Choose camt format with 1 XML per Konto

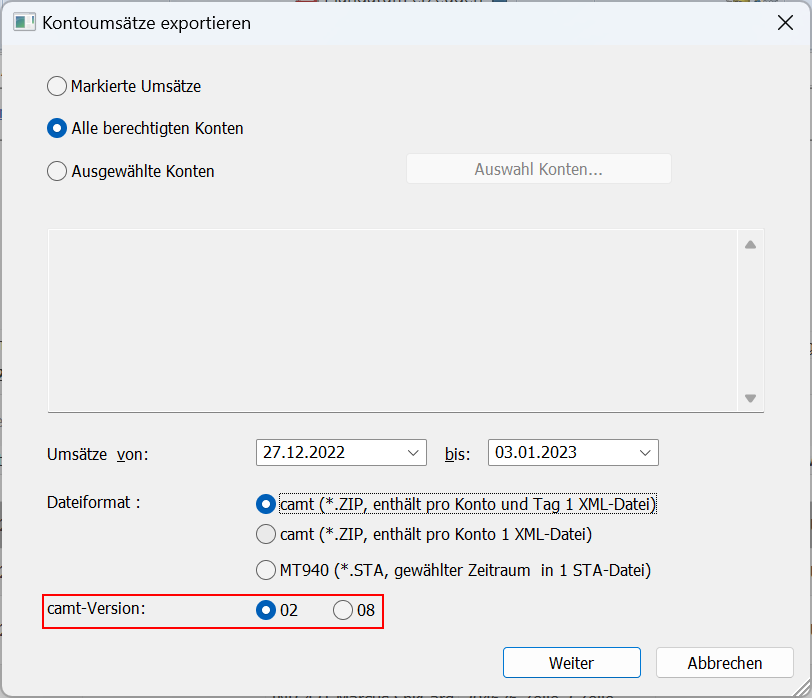(266, 534)
